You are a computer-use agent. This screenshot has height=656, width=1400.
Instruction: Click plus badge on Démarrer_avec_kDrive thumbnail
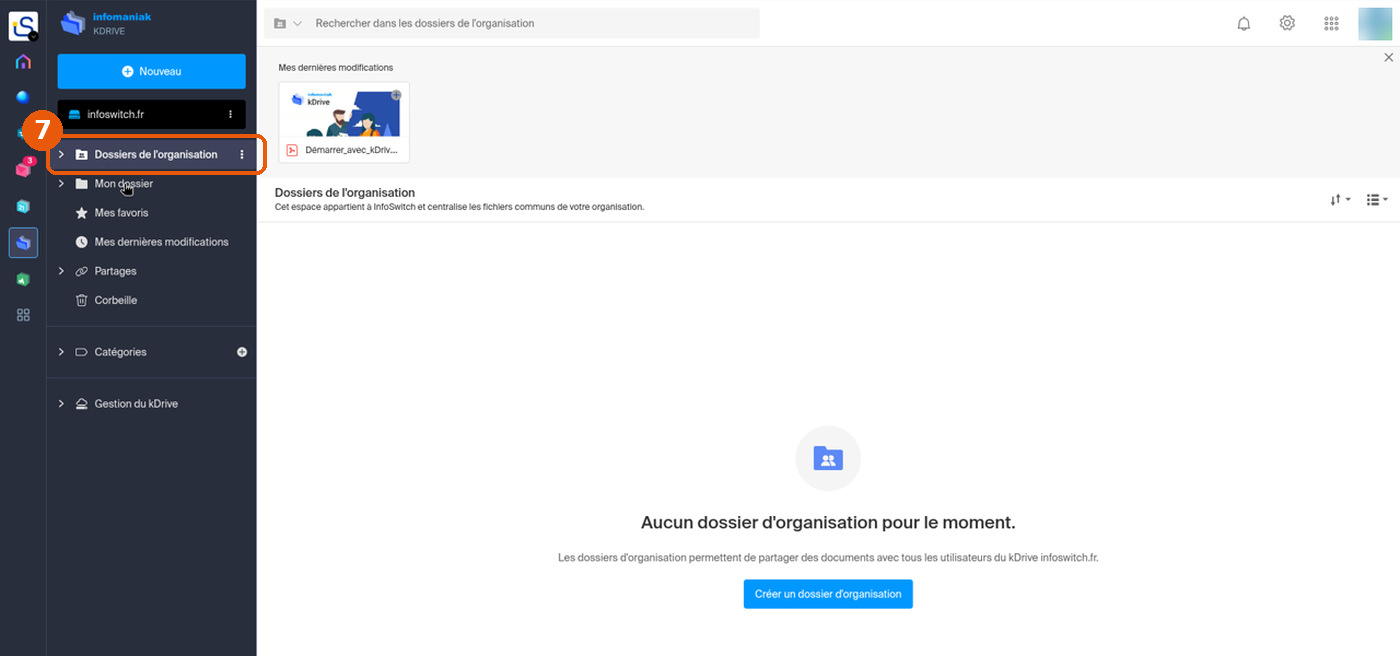pyautogui.click(x=396, y=95)
